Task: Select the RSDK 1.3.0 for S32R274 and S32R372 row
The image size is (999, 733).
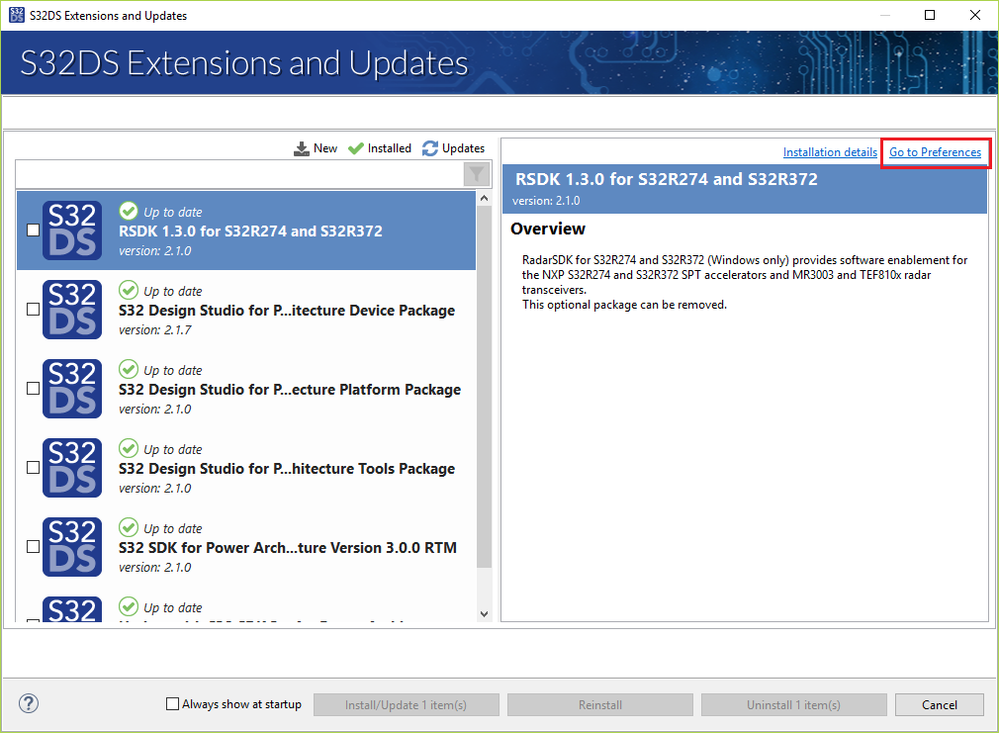Action: coord(246,230)
